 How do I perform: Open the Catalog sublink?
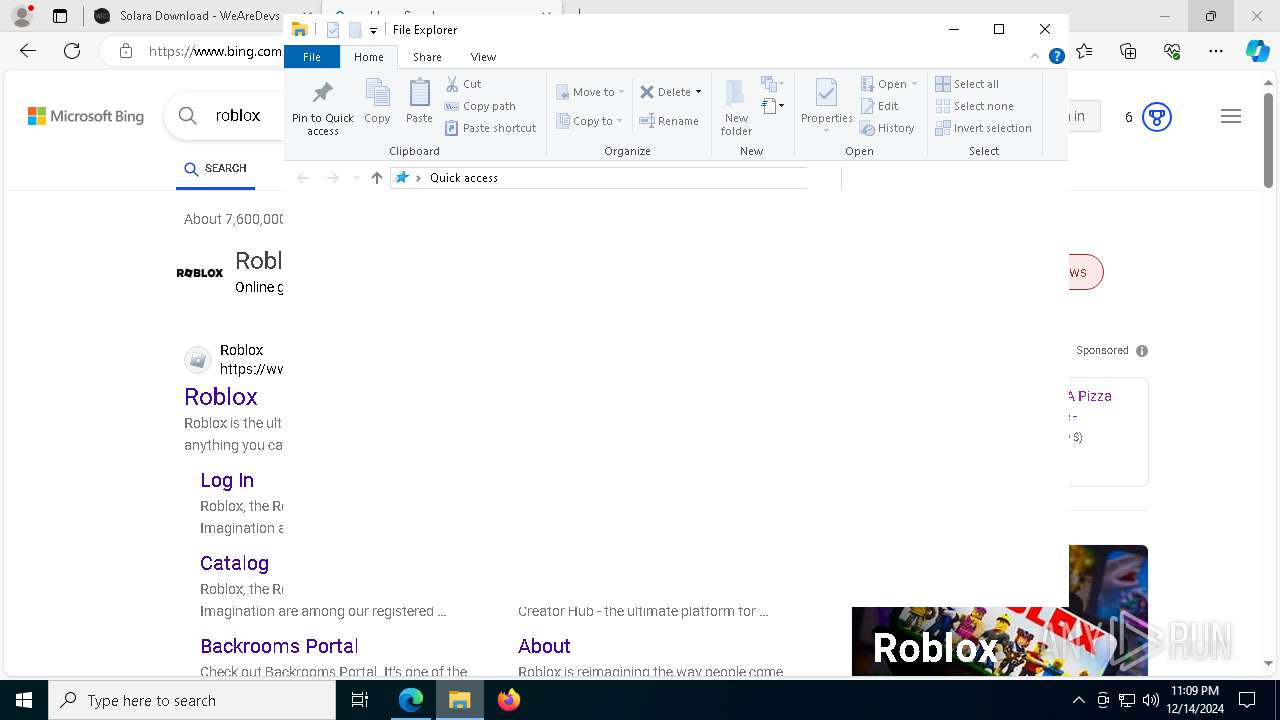pos(234,563)
